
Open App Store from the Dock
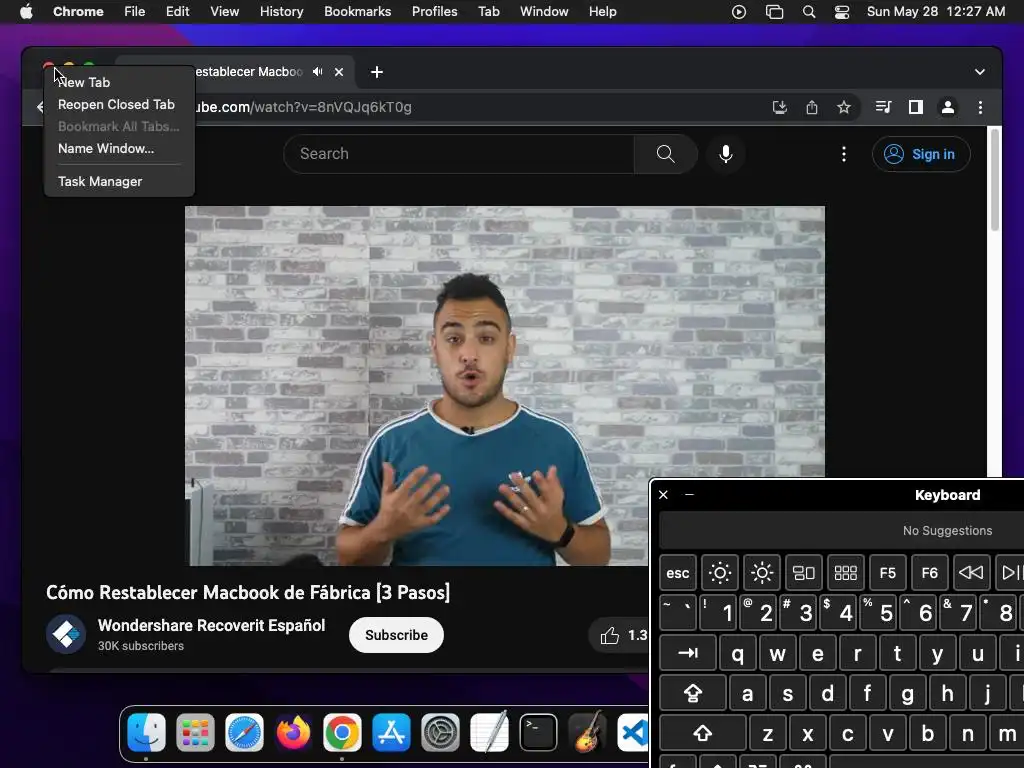[x=391, y=733]
